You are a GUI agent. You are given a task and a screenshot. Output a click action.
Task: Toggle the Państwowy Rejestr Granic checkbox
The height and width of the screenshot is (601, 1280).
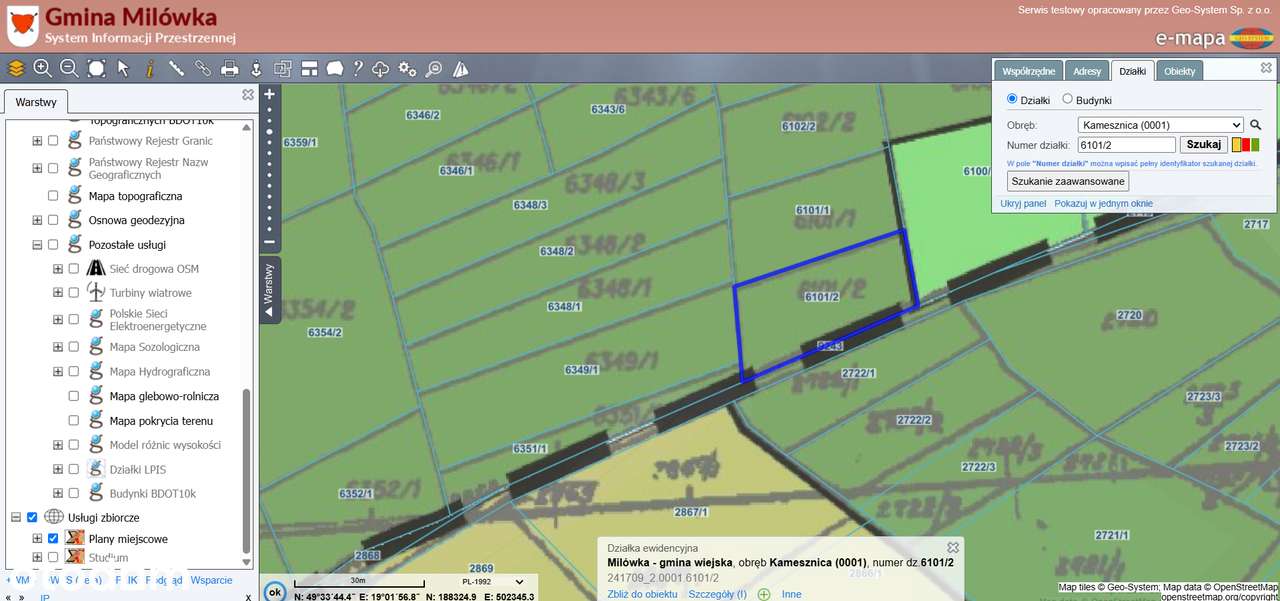[53, 141]
